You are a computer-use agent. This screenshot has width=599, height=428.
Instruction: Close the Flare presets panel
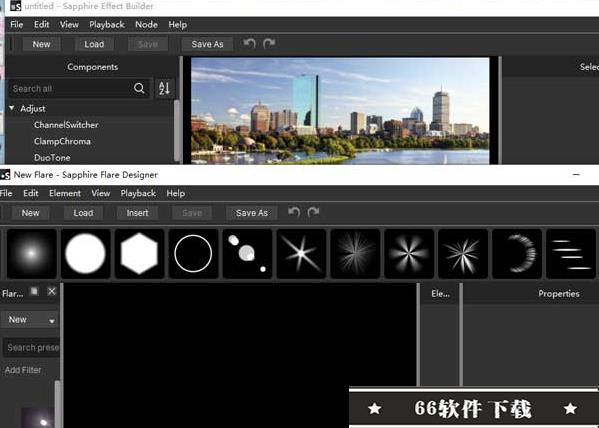[52, 292]
